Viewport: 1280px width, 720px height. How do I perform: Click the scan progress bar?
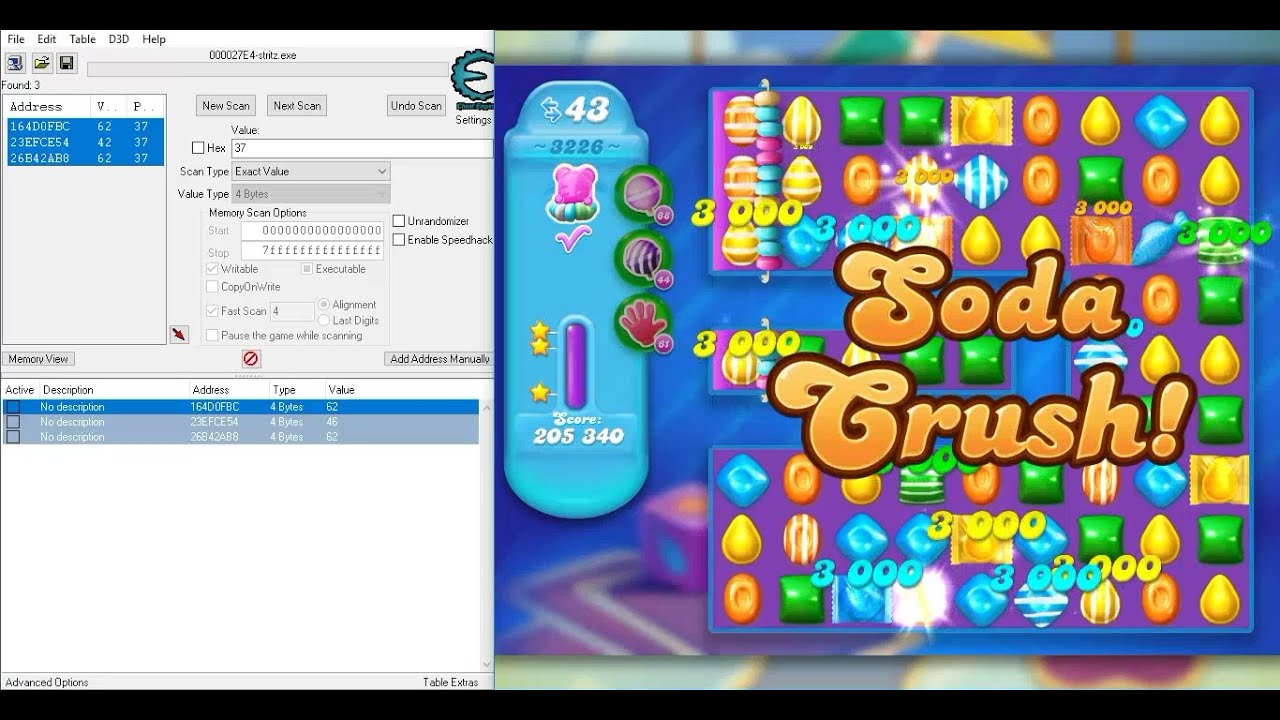point(267,70)
